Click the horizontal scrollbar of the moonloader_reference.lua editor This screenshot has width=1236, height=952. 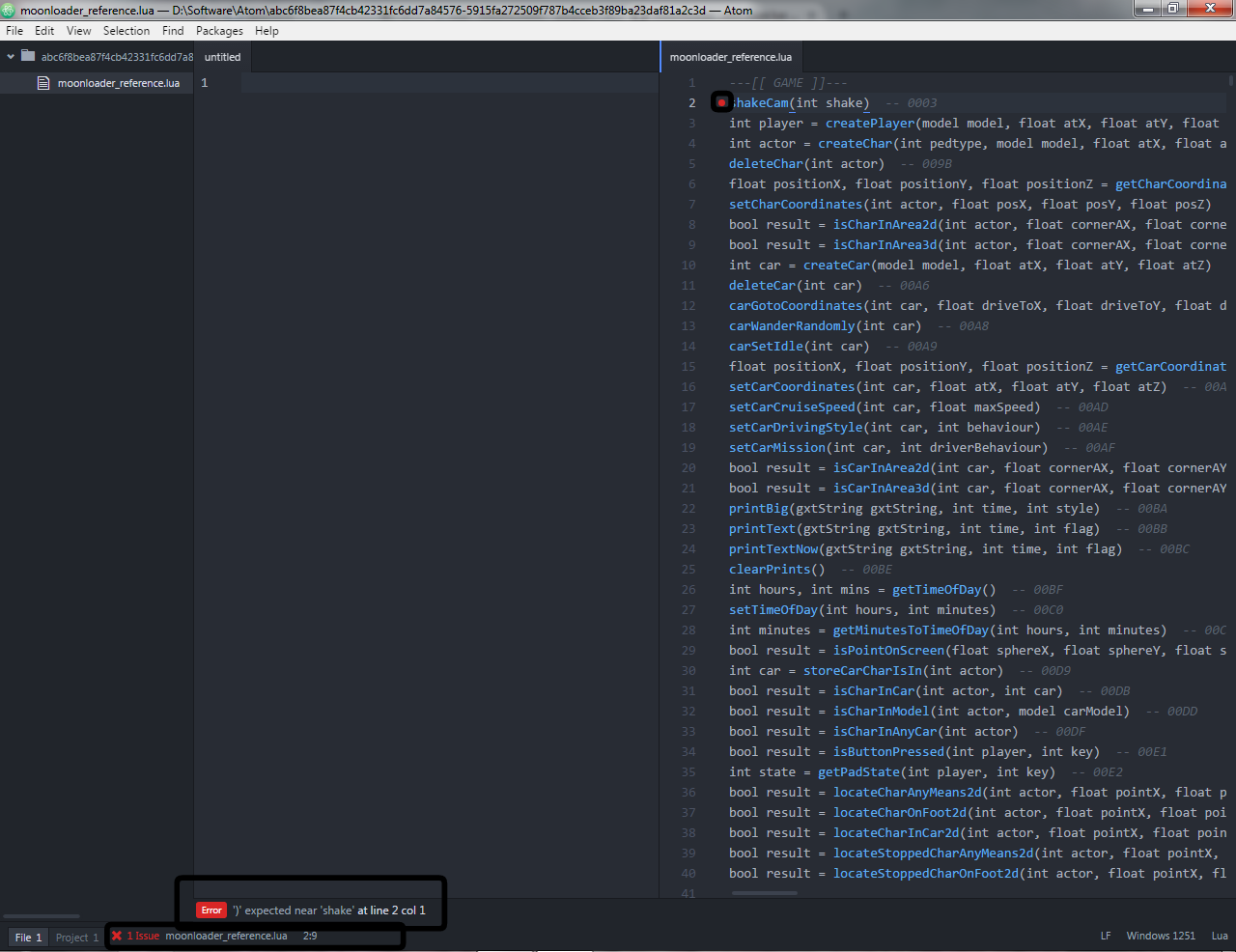[765, 893]
